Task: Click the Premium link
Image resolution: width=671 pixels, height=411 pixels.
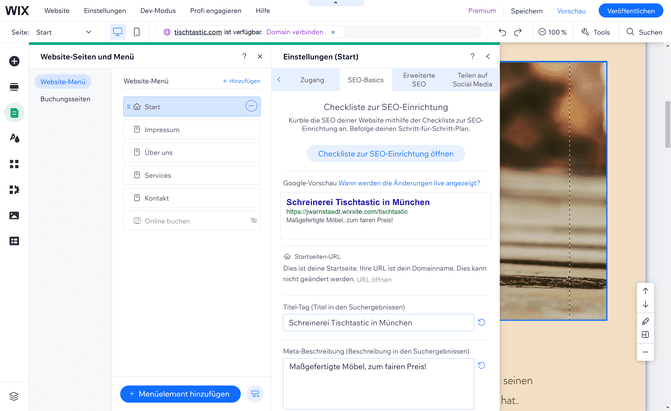Action: (482, 11)
